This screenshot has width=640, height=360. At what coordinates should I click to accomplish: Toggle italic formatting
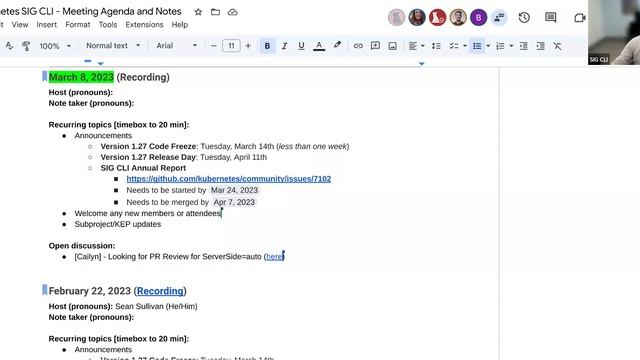pos(284,46)
